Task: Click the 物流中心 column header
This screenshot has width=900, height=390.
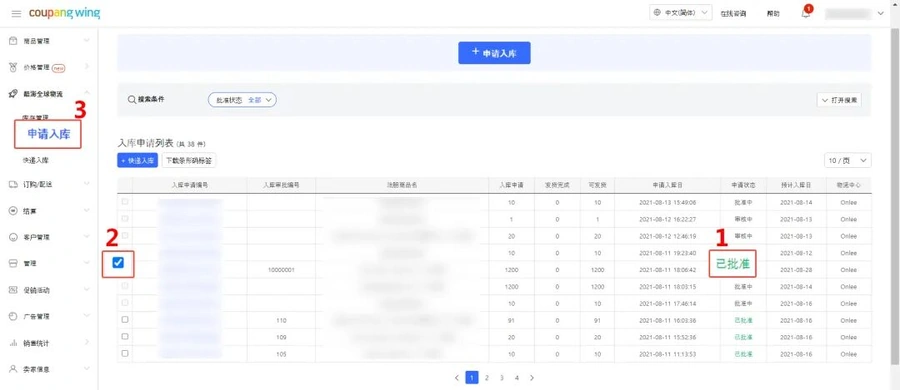Action: (848, 186)
